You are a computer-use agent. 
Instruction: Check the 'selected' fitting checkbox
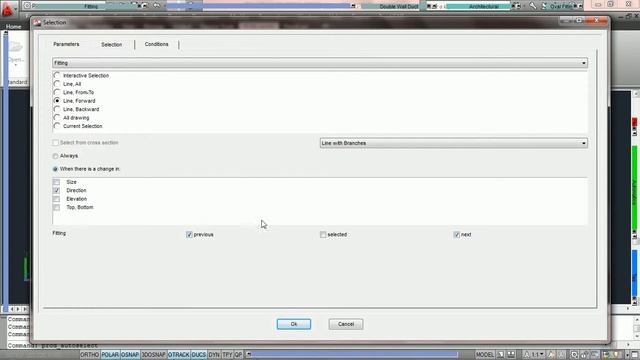323,235
